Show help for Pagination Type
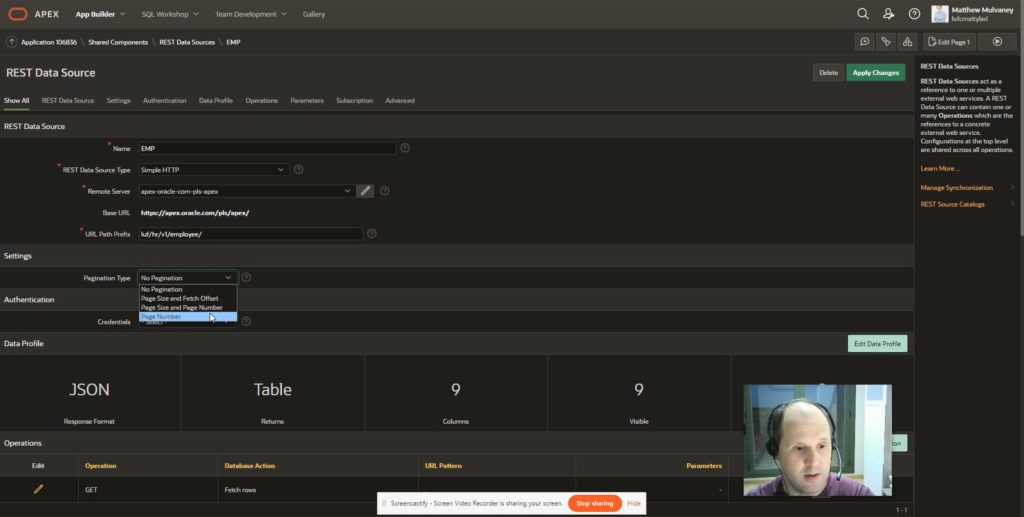The width and height of the screenshot is (1024, 517). click(x=246, y=277)
